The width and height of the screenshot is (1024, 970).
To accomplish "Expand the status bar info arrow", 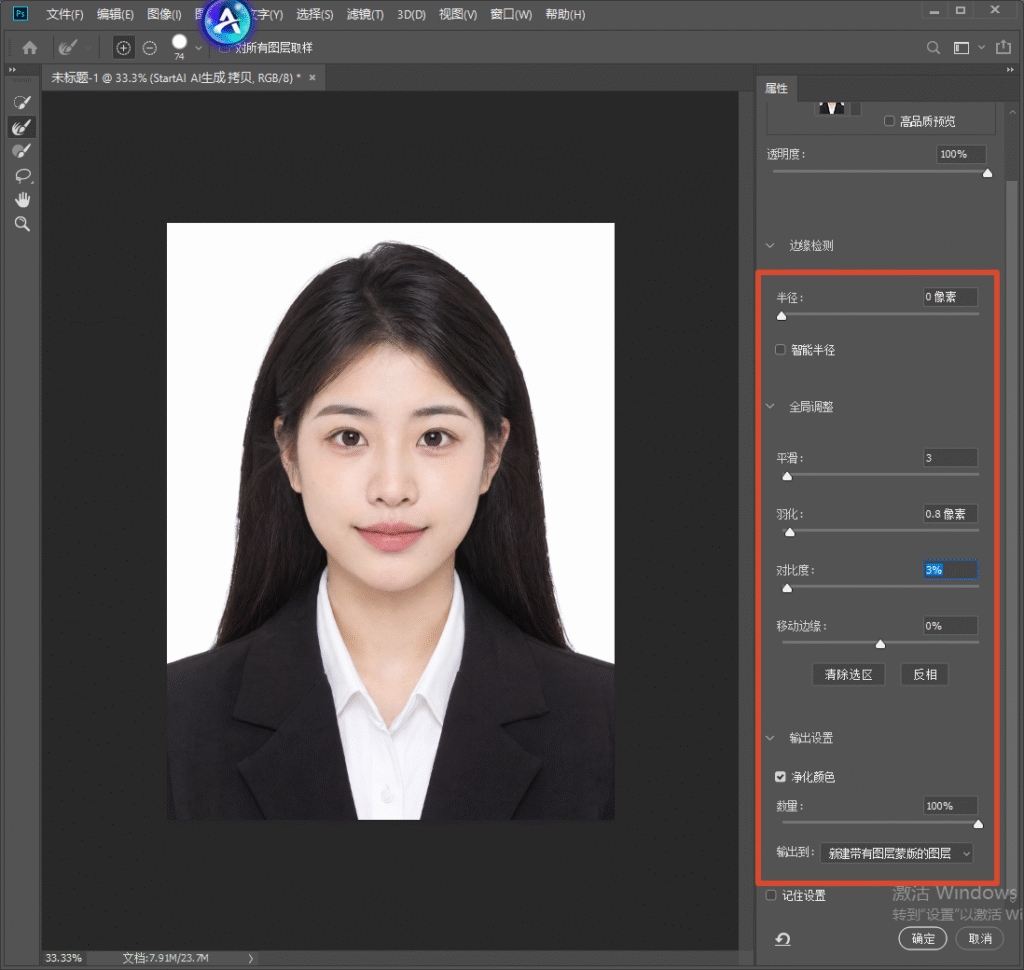I will (251, 958).
